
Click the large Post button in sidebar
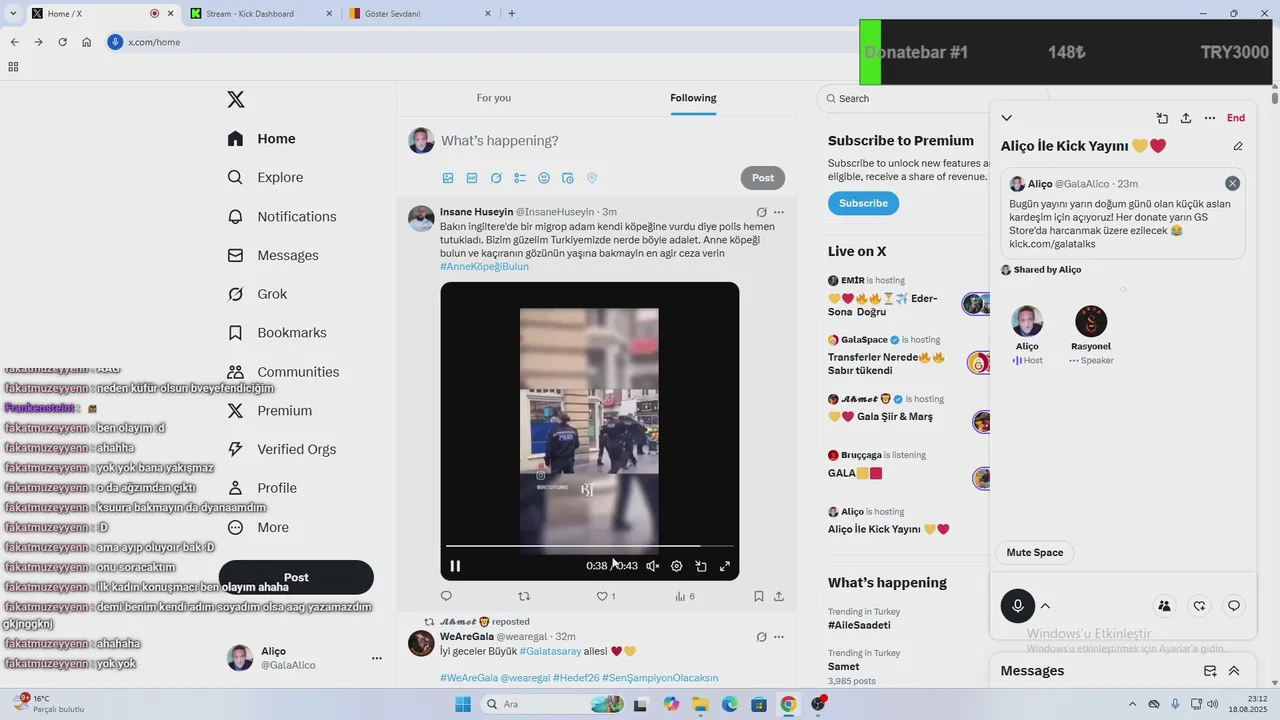click(x=296, y=577)
